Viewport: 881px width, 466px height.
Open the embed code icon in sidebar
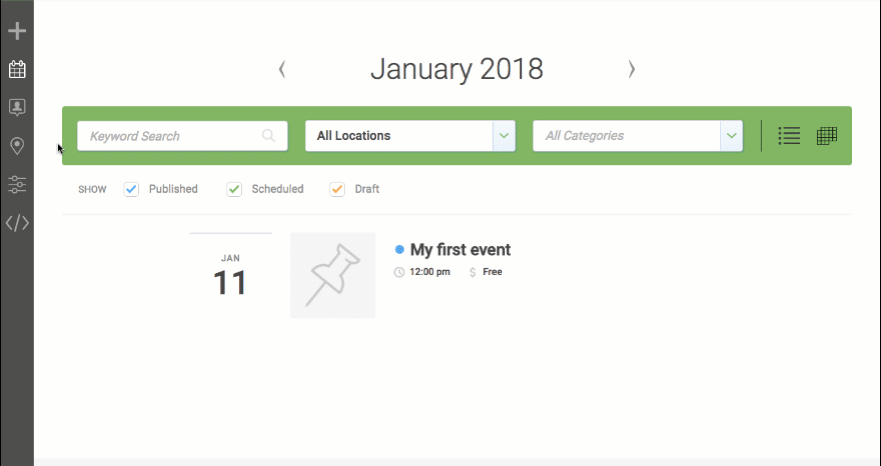tap(17, 223)
